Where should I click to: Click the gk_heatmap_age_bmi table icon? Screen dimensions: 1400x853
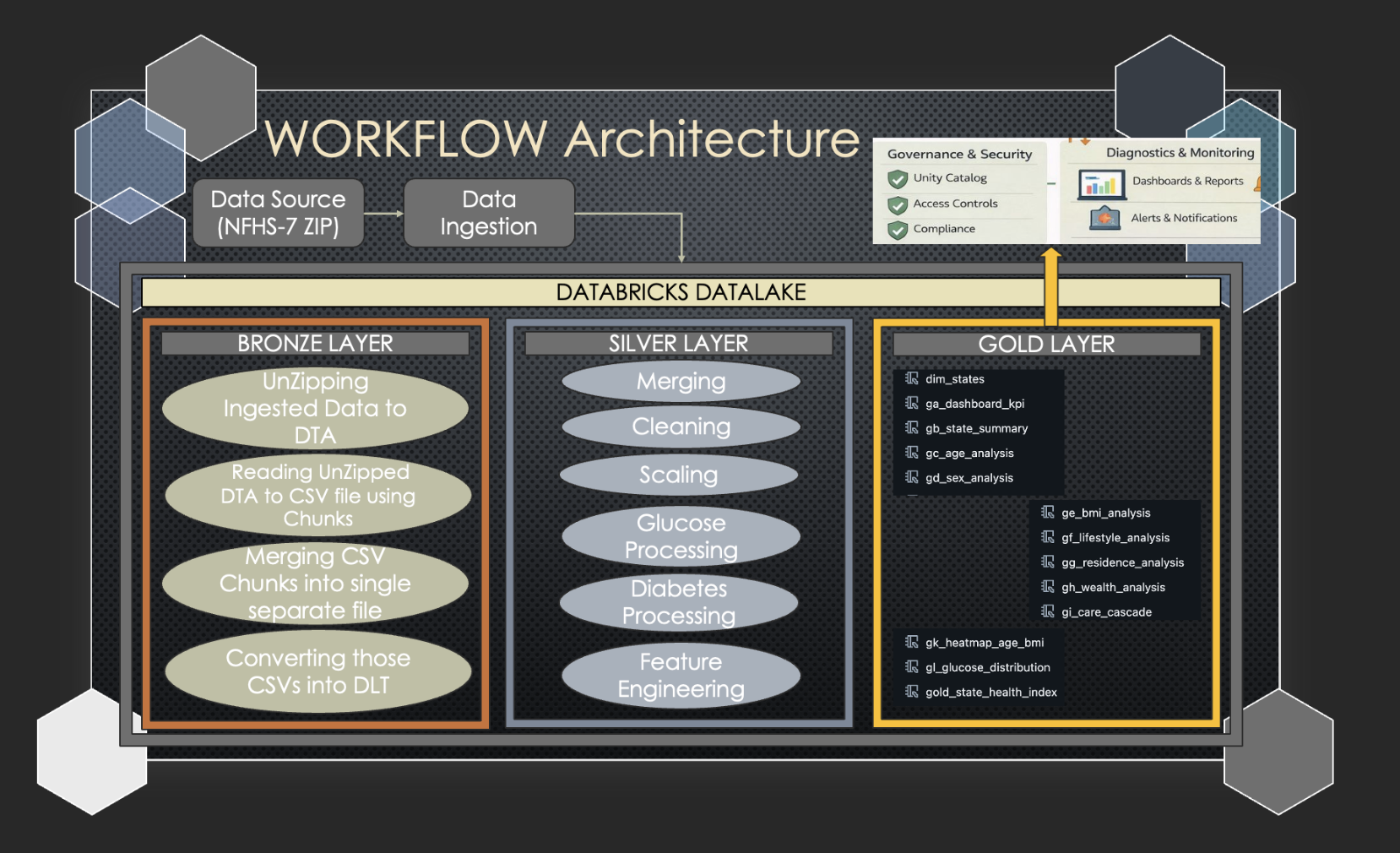[912, 642]
